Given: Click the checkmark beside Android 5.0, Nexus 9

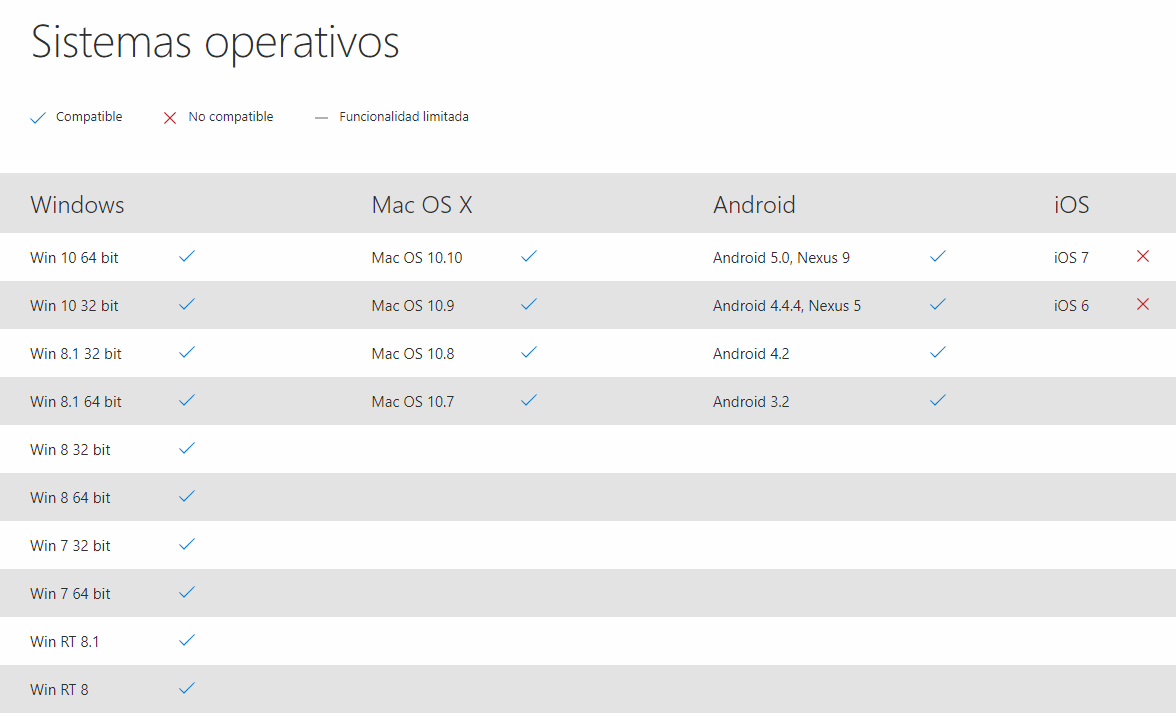Looking at the screenshot, I should coord(938,256).
